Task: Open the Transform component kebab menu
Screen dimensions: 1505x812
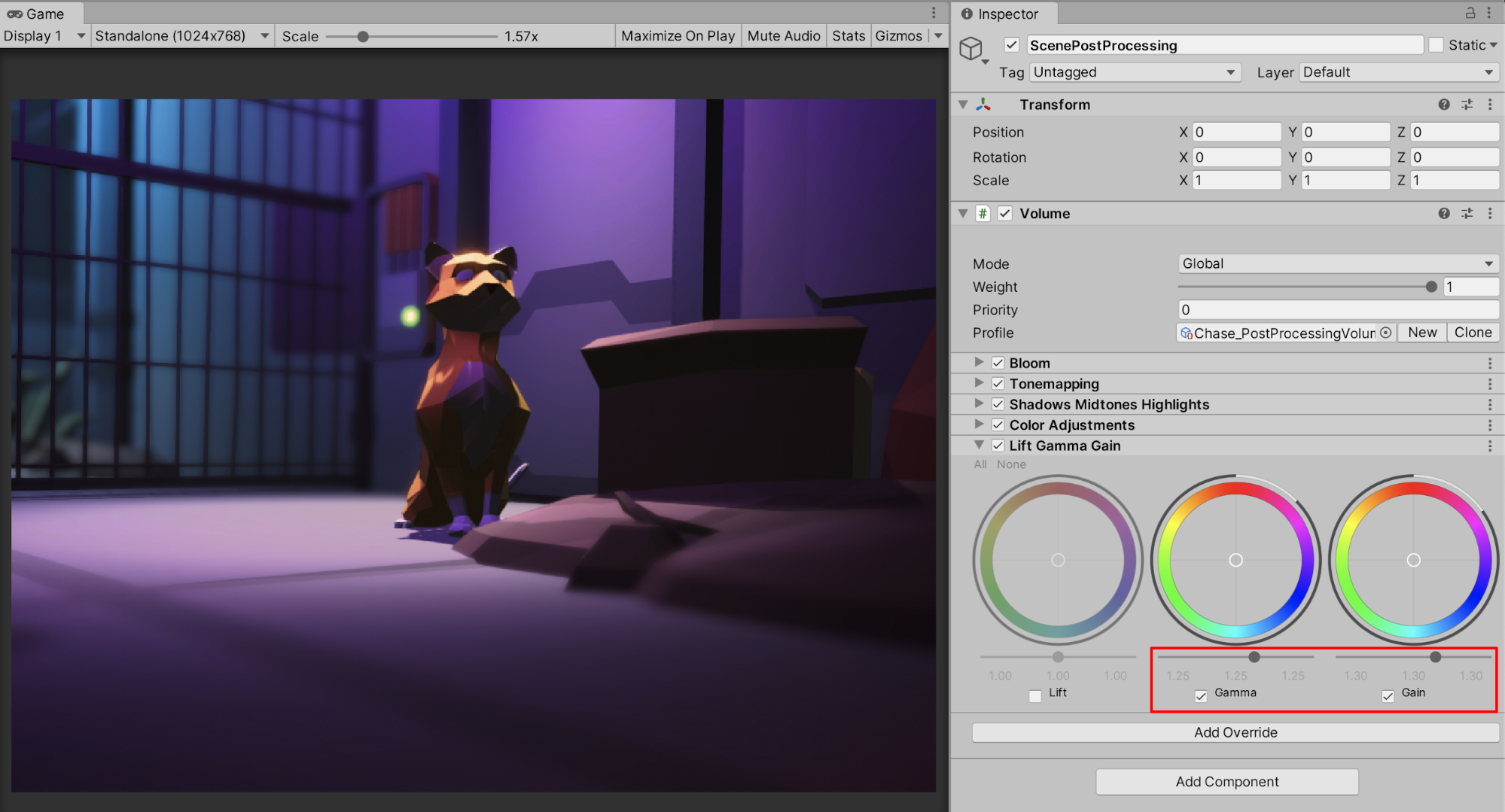Action: click(1490, 105)
